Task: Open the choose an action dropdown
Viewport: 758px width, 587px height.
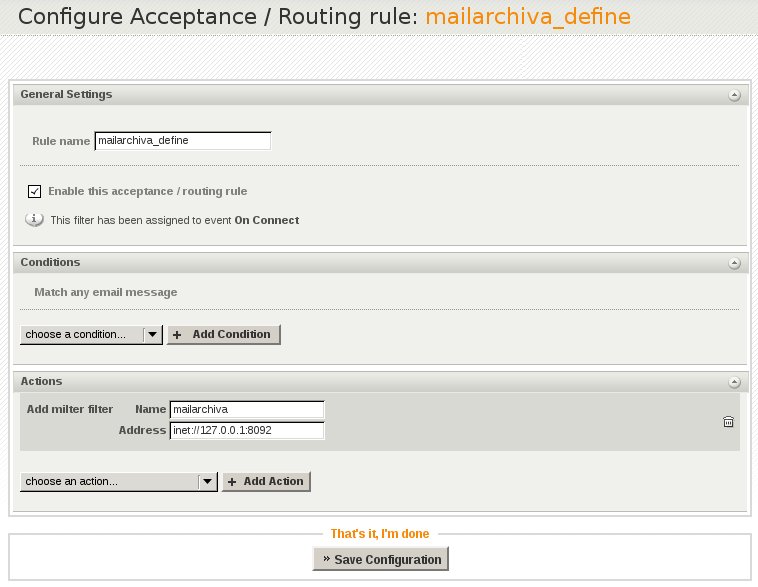Action: tap(118, 482)
